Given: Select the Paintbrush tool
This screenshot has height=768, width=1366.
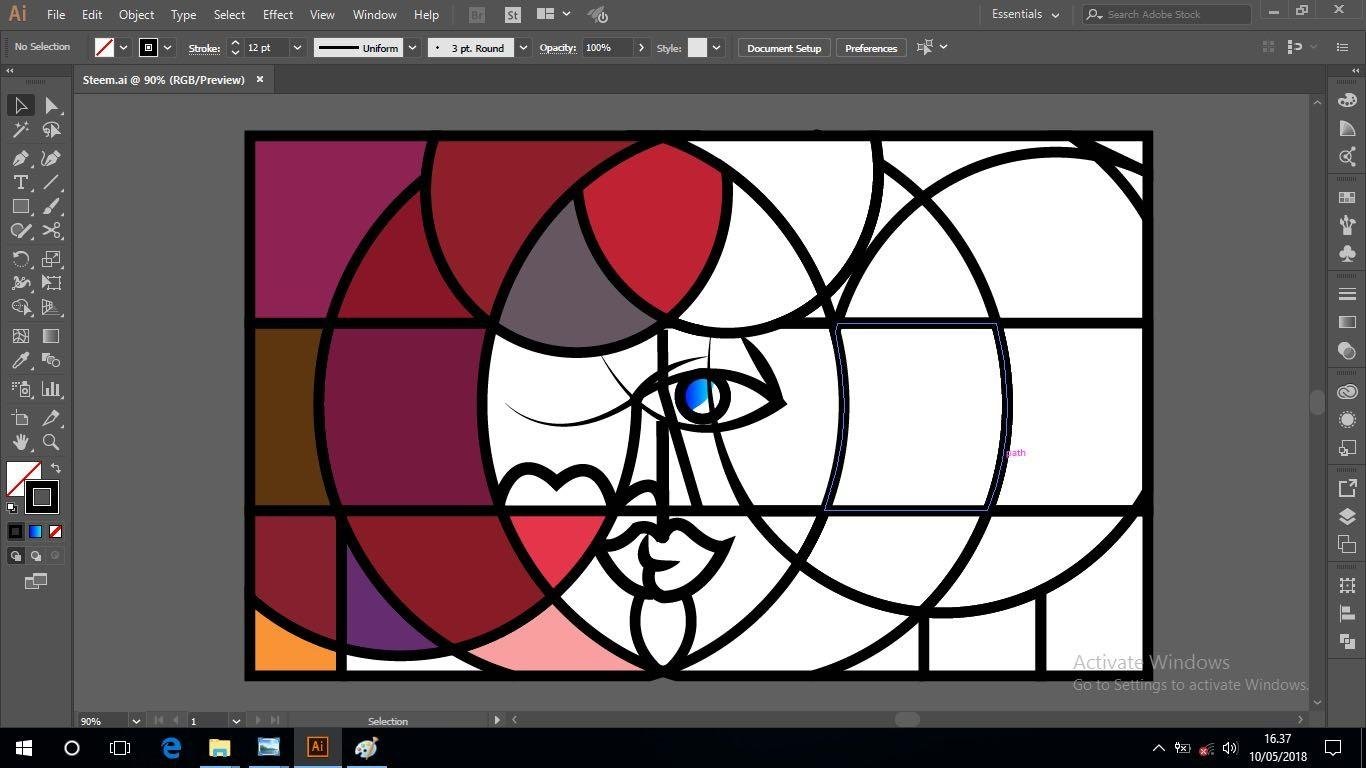Looking at the screenshot, I should (x=51, y=206).
